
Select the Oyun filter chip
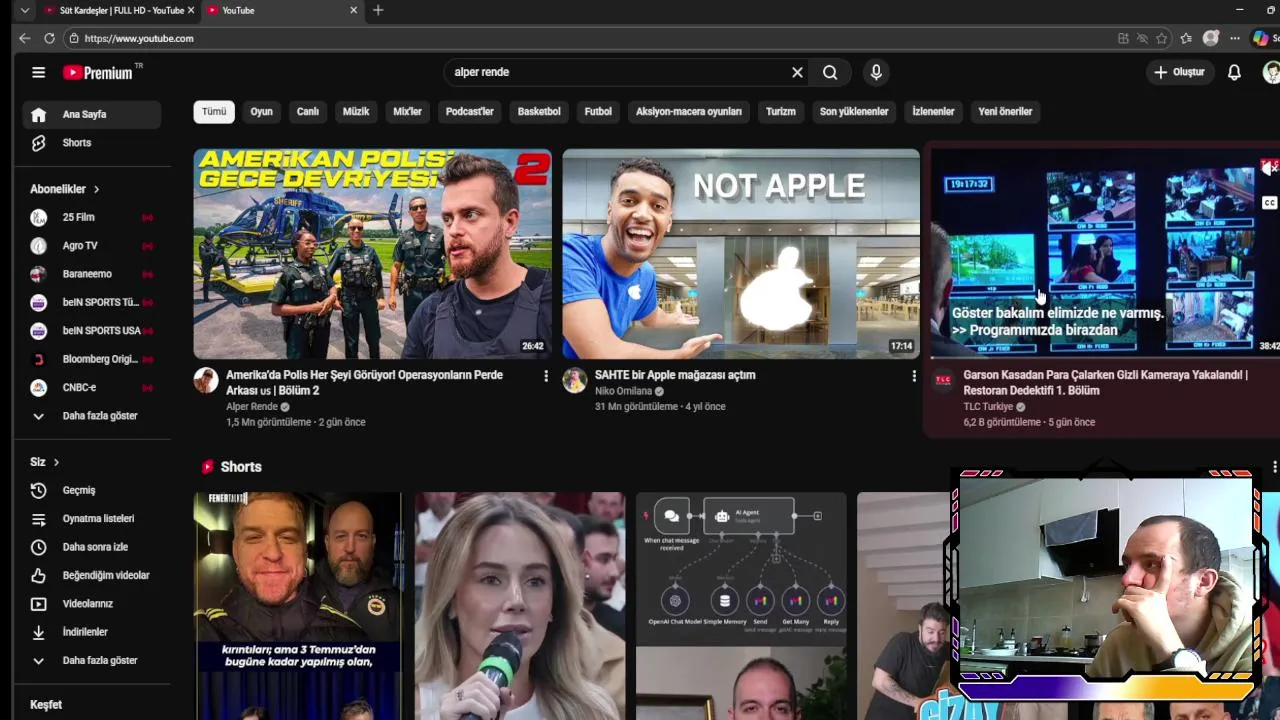(261, 111)
